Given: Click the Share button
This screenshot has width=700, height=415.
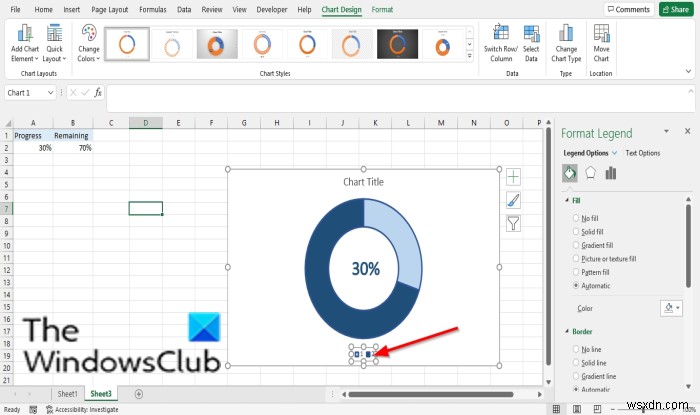Looking at the screenshot, I should click(676, 9).
